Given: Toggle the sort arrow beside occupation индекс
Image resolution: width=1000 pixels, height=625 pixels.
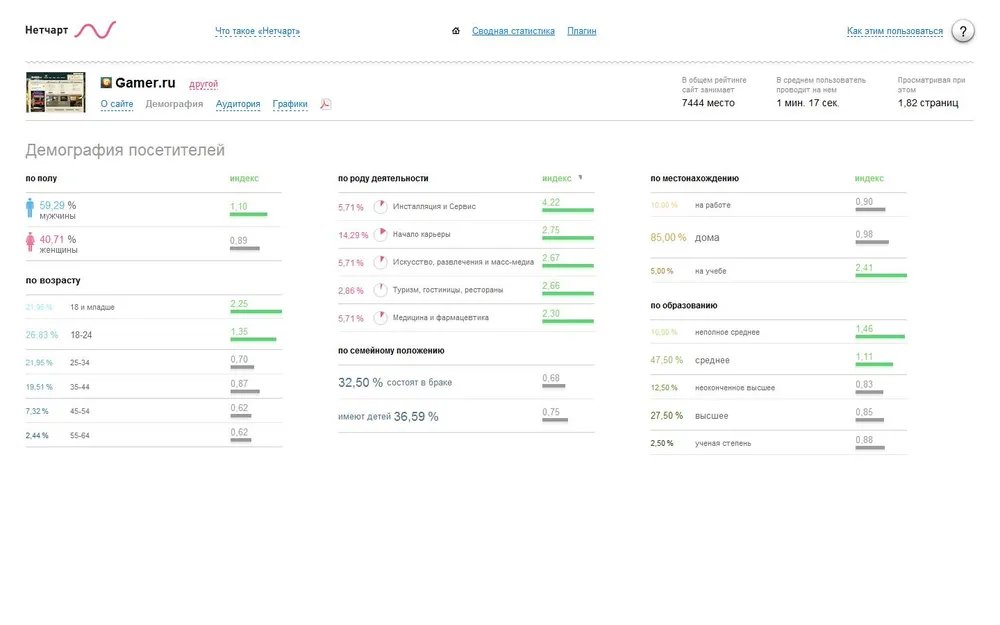Looking at the screenshot, I should coord(580,178).
